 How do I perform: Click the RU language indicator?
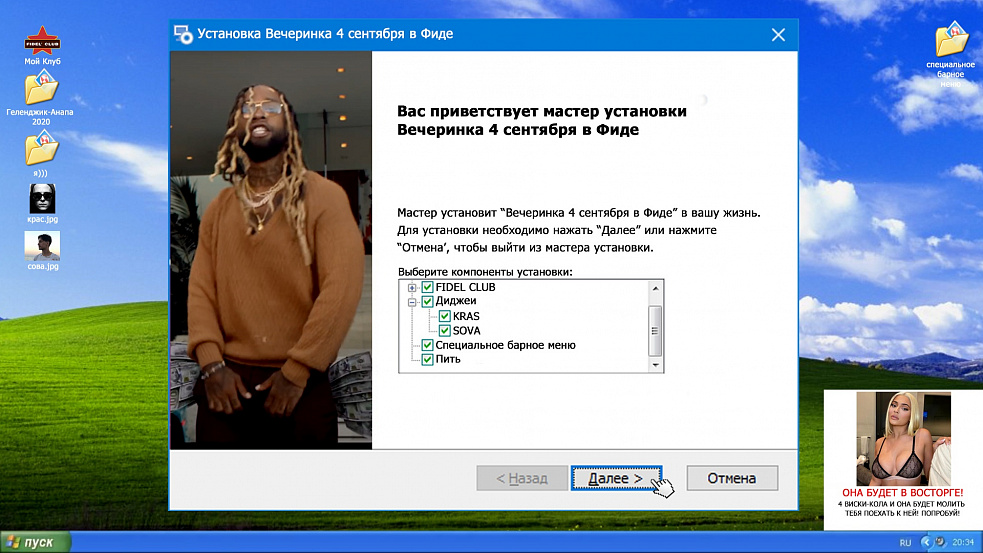(x=905, y=542)
